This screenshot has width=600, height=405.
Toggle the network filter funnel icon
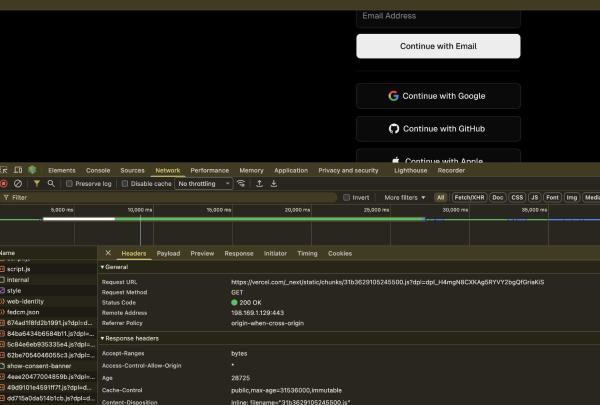[x=37, y=184]
